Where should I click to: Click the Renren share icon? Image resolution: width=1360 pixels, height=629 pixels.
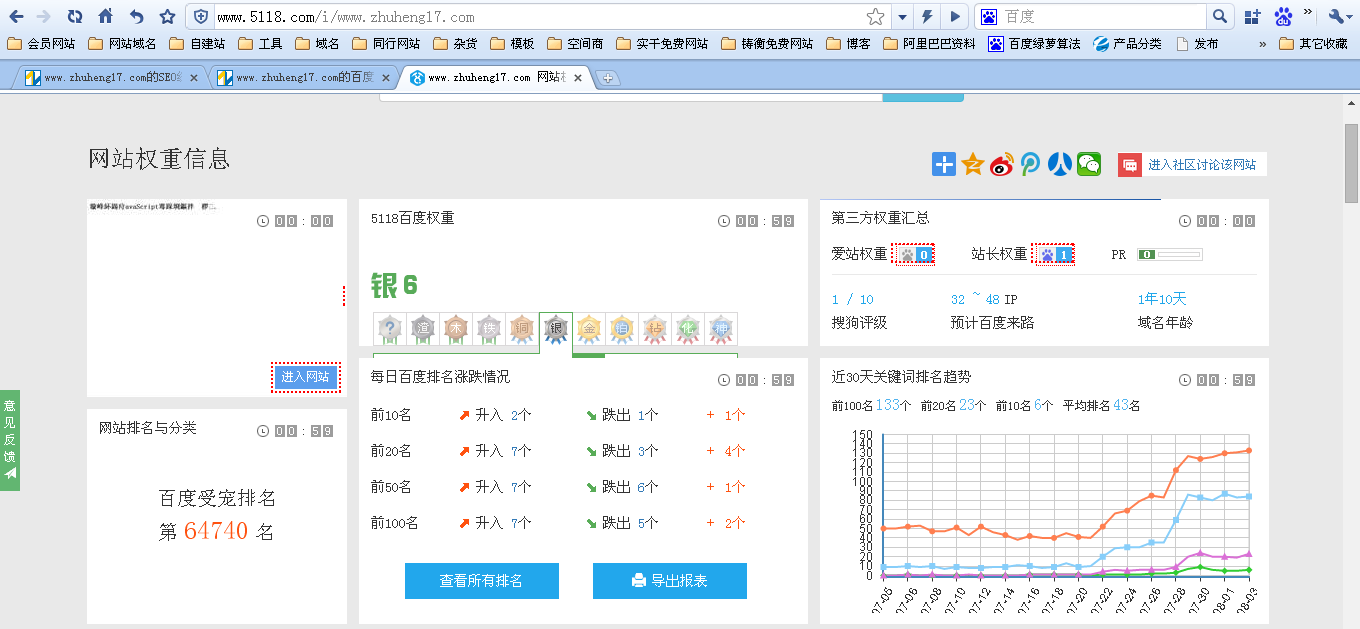(x=1060, y=165)
